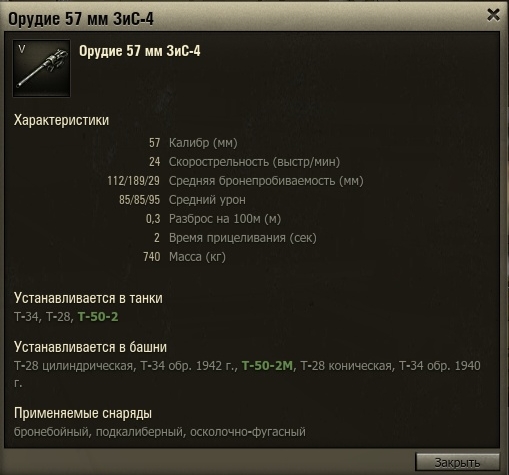509x475 pixels.
Task: Click the tier V badge on gun icon
Action: point(22,50)
